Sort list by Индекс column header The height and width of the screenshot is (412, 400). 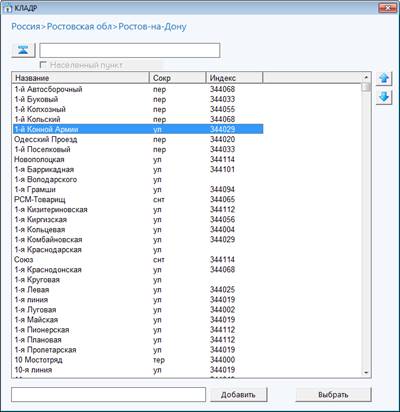point(234,78)
